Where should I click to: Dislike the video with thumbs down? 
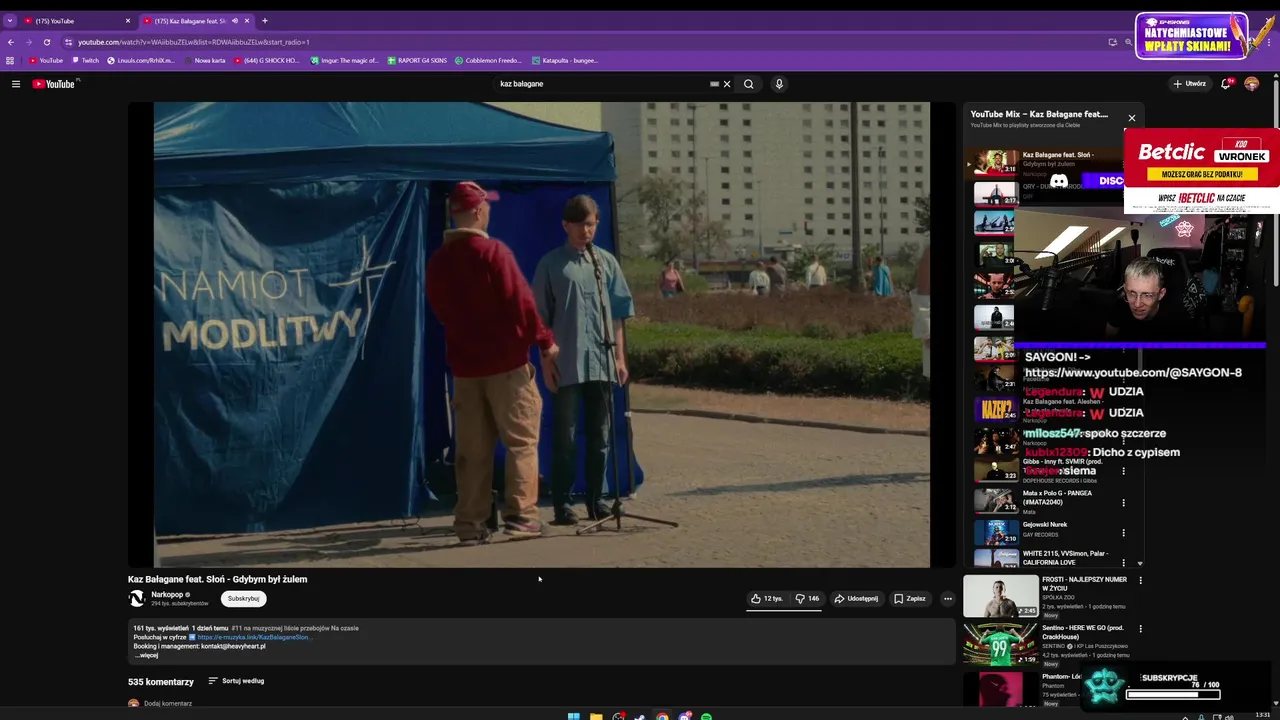807,598
